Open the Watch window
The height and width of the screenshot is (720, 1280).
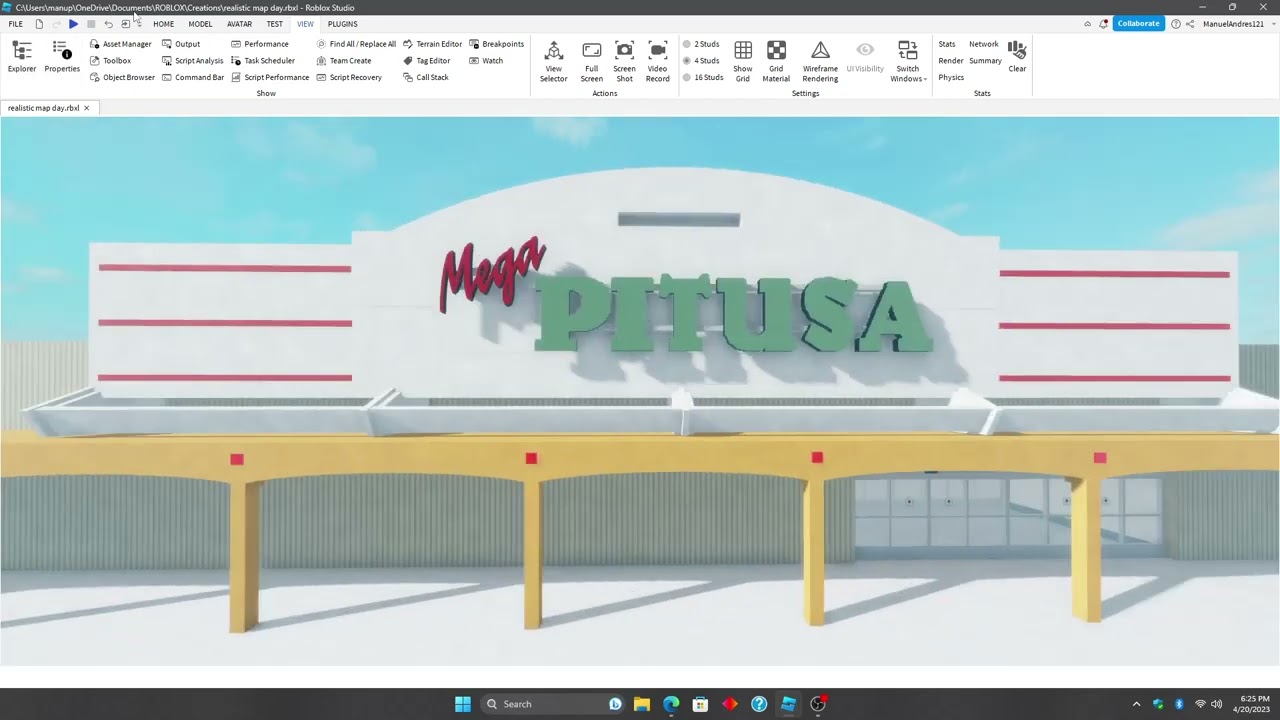[x=486, y=61]
